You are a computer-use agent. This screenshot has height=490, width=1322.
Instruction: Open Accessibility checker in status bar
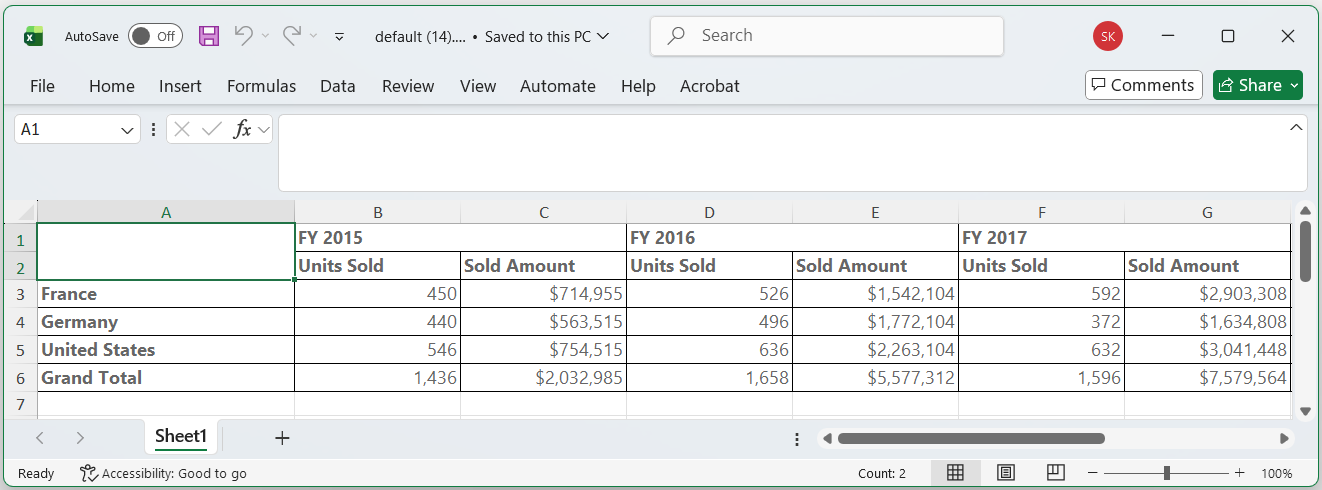163,473
